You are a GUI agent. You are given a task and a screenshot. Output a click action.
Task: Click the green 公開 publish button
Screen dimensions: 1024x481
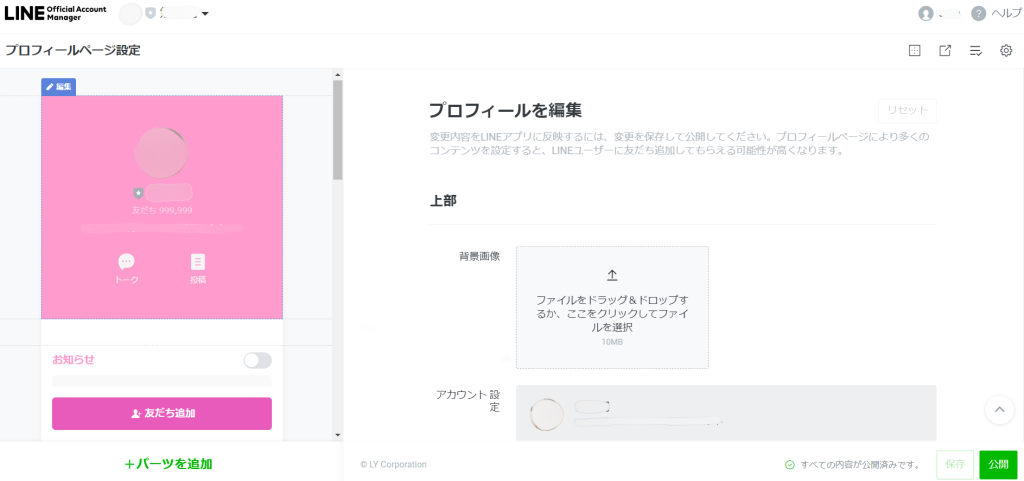coord(998,465)
